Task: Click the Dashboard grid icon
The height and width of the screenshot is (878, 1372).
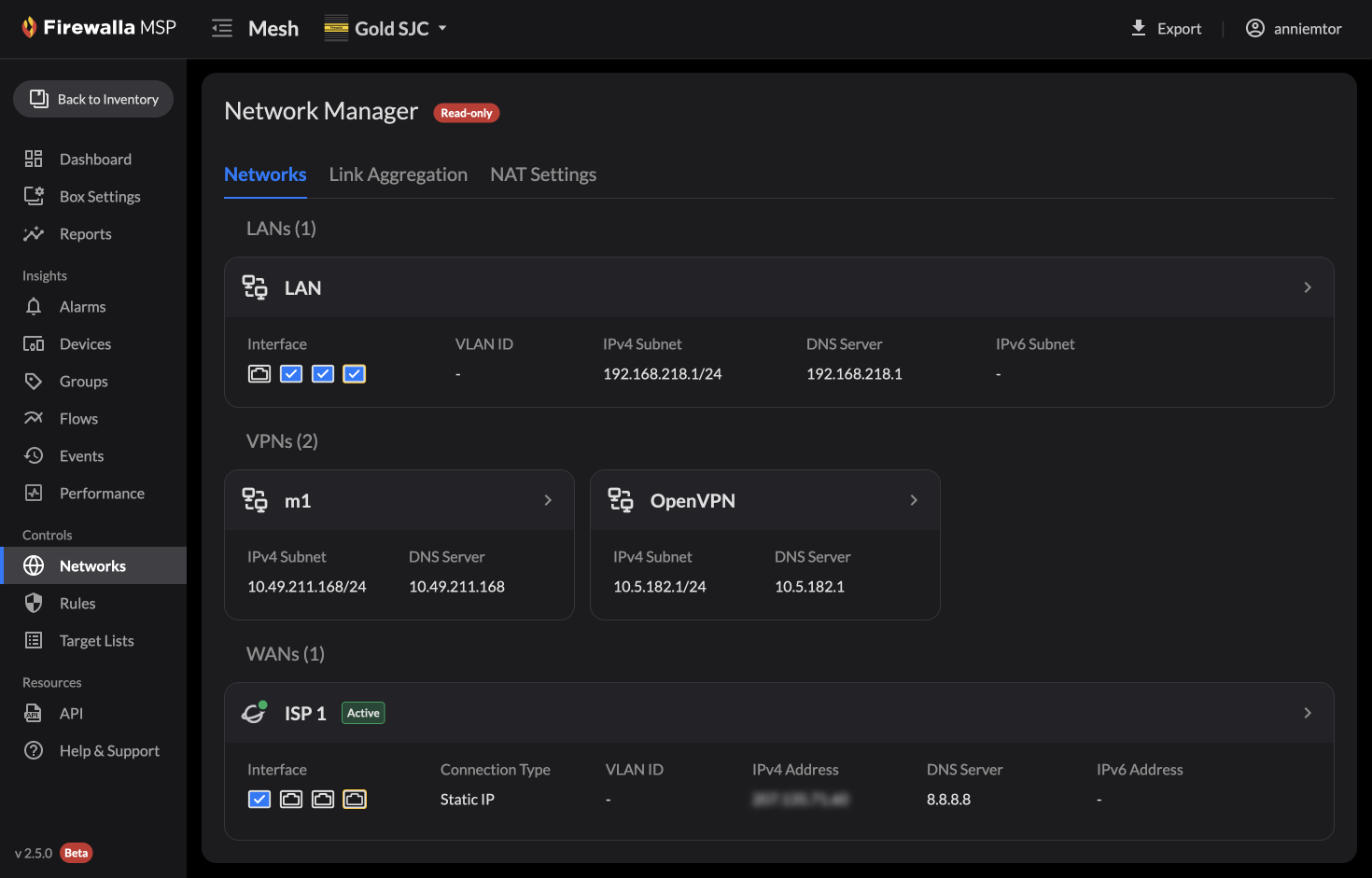Action: (x=34, y=159)
